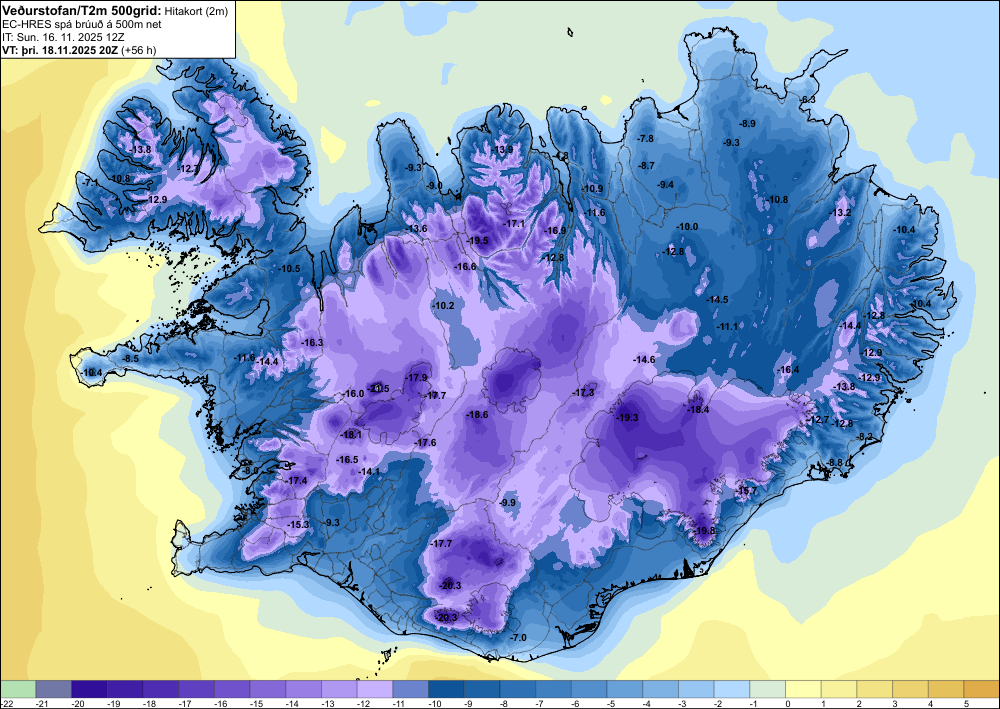Click the -10.9 temperature reading

click(x=592, y=189)
